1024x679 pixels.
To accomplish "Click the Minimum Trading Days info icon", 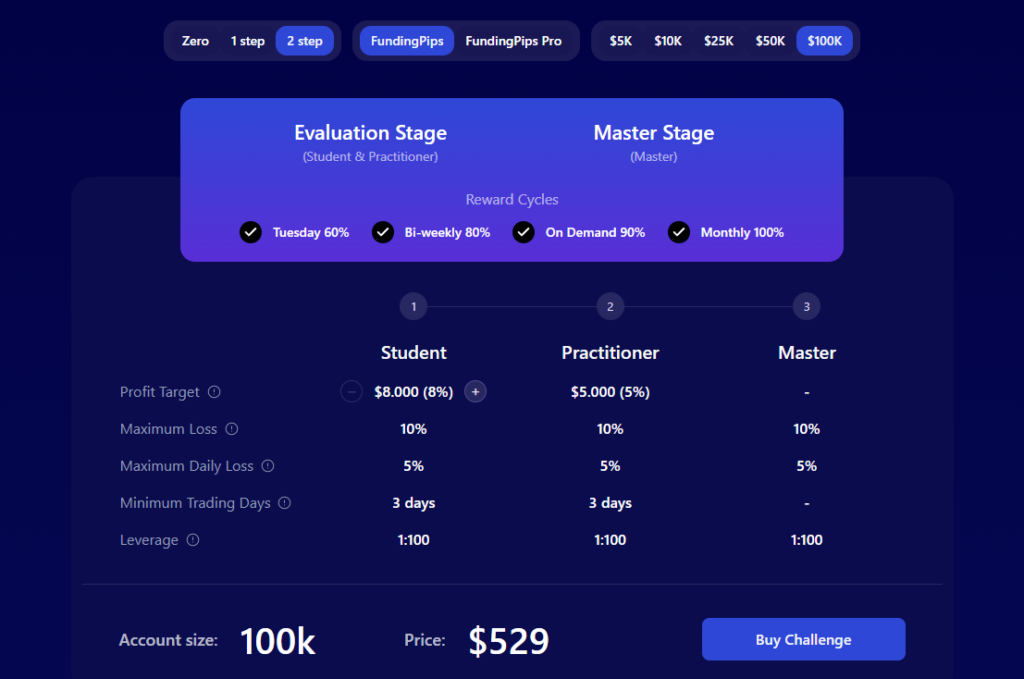I will coord(285,503).
